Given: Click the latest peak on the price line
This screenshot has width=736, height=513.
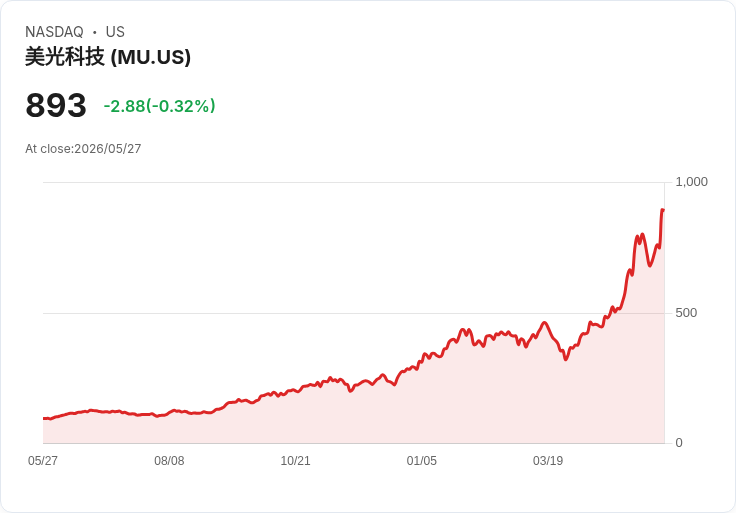Looking at the screenshot, I should point(662,210).
